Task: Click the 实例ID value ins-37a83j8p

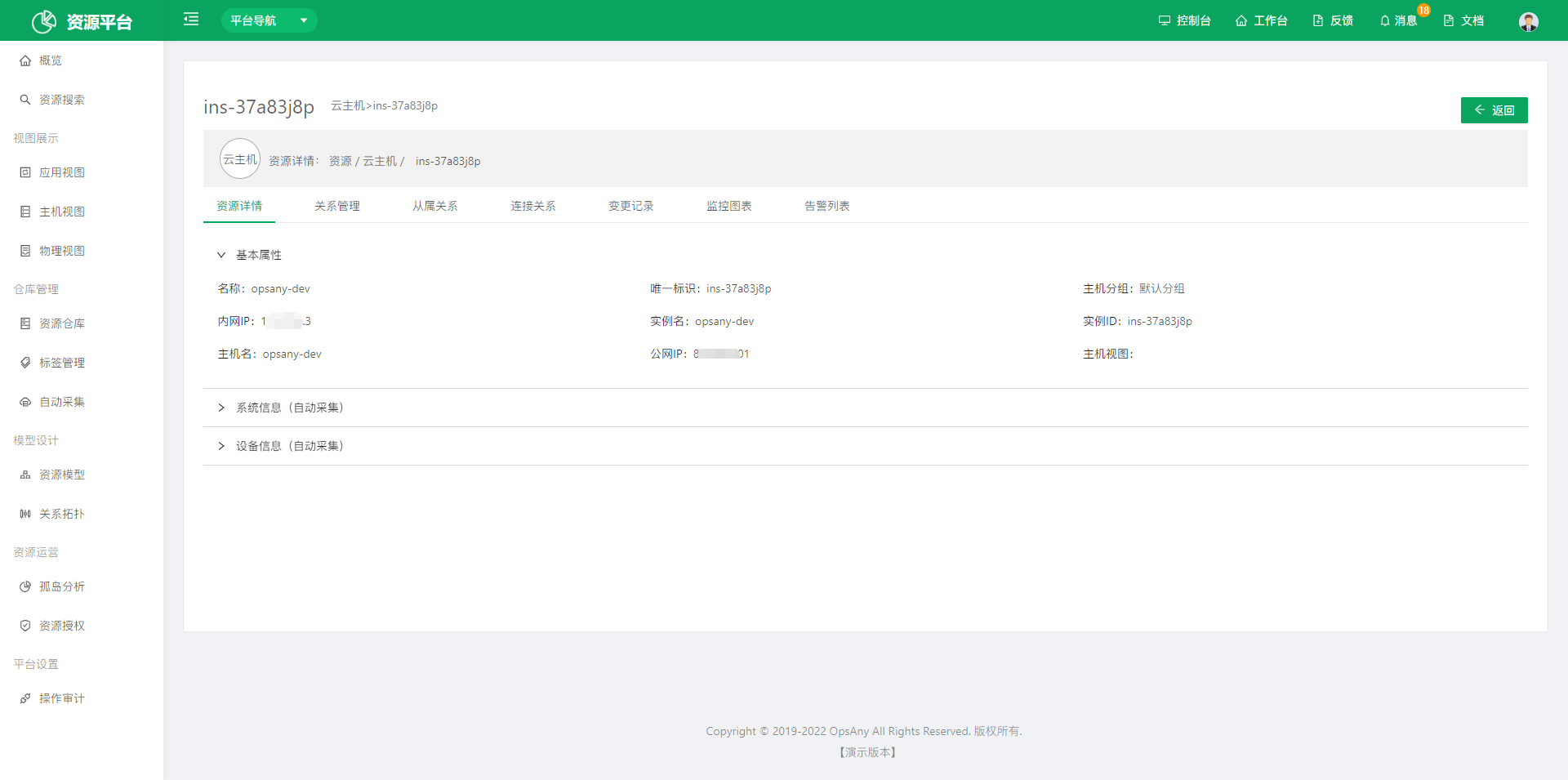Action: tap(1160, 321)
